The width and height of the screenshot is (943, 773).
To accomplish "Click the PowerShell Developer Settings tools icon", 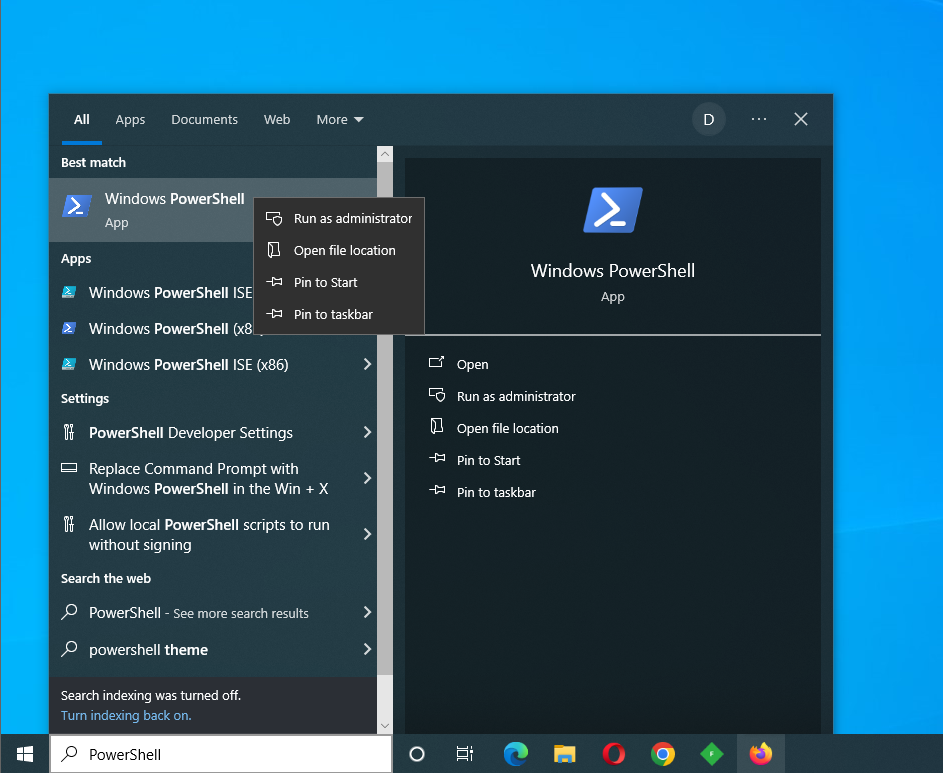I will [x=69, y=432].
